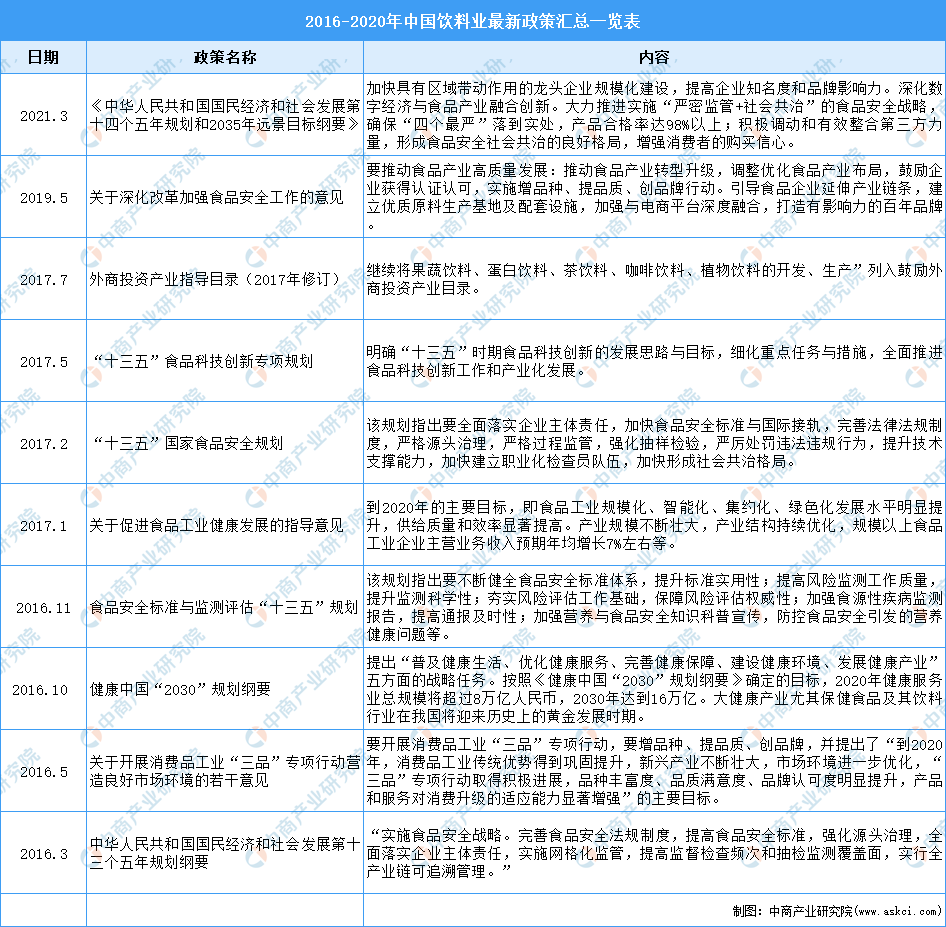The width and height of the screenshot is (946, 927).
Task: Click content text beginning "加快具有区域带动作用的龙头企业"
Action: click(654, 116)
